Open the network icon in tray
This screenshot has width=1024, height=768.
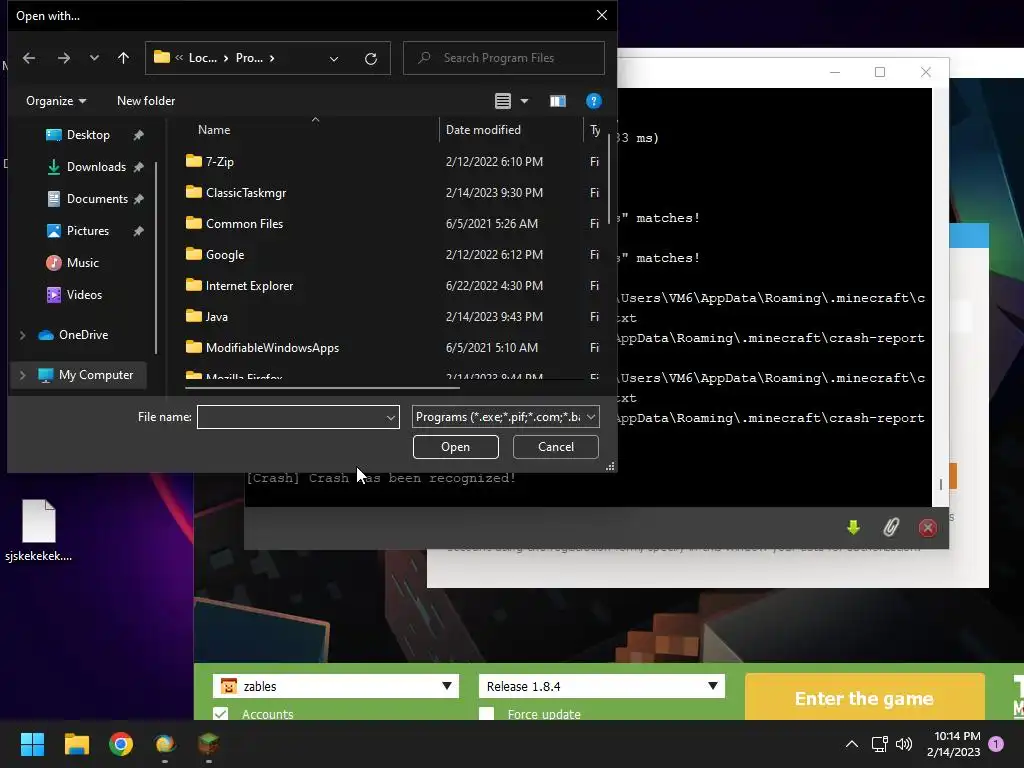(x=879, y=744)
